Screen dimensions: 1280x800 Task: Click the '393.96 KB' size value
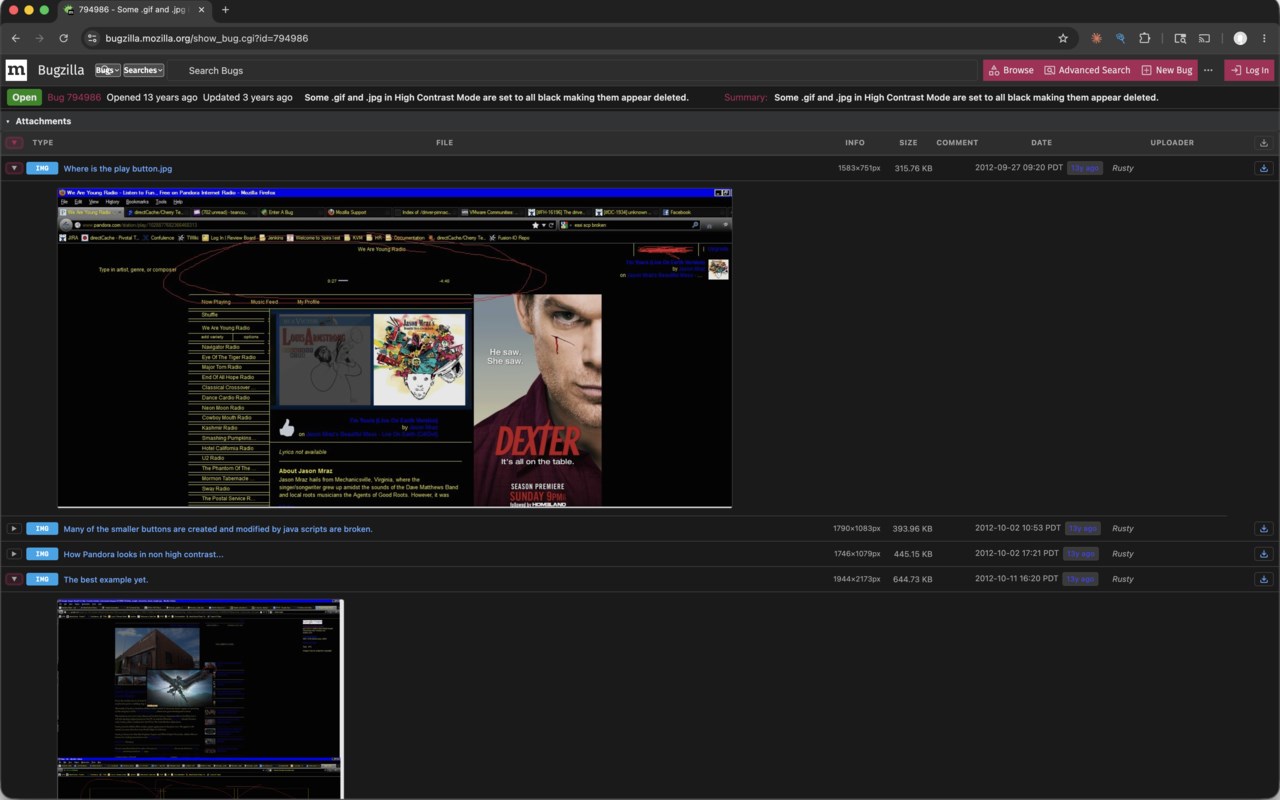913,529
